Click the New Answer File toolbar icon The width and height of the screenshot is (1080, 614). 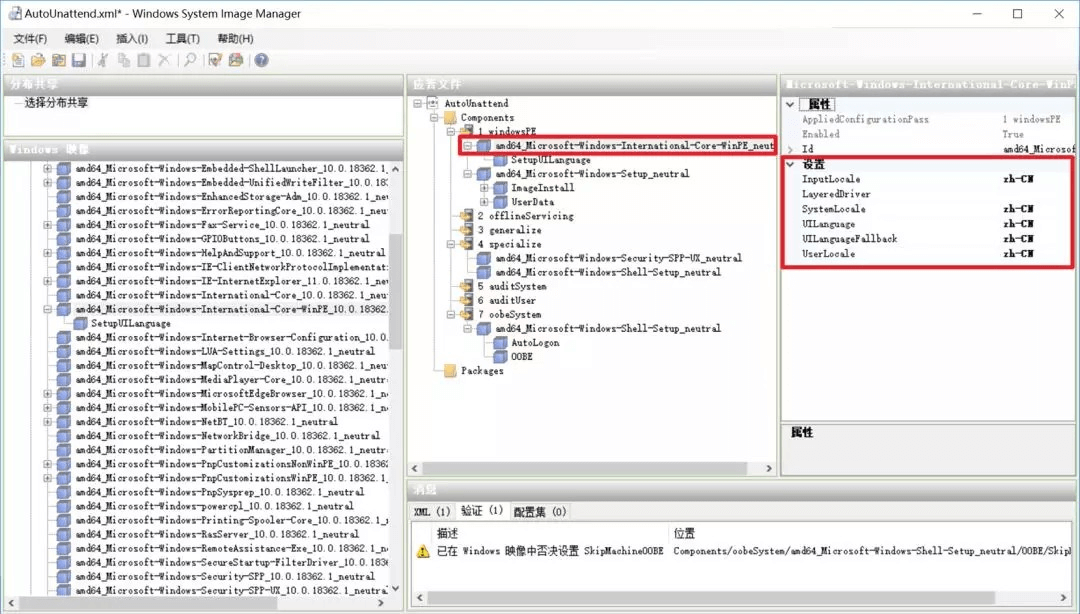[x=18, y=61]
